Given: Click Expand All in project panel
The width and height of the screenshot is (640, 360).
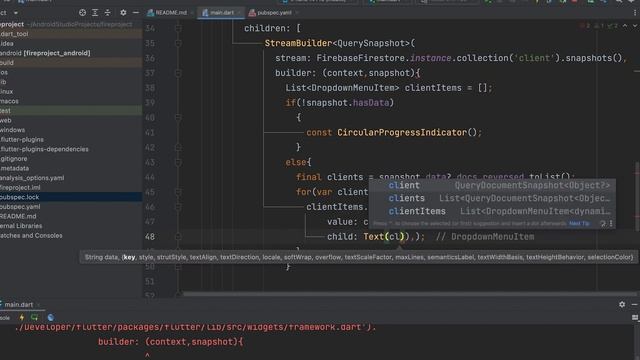Looking at the screenshot, I should point(95,13).
